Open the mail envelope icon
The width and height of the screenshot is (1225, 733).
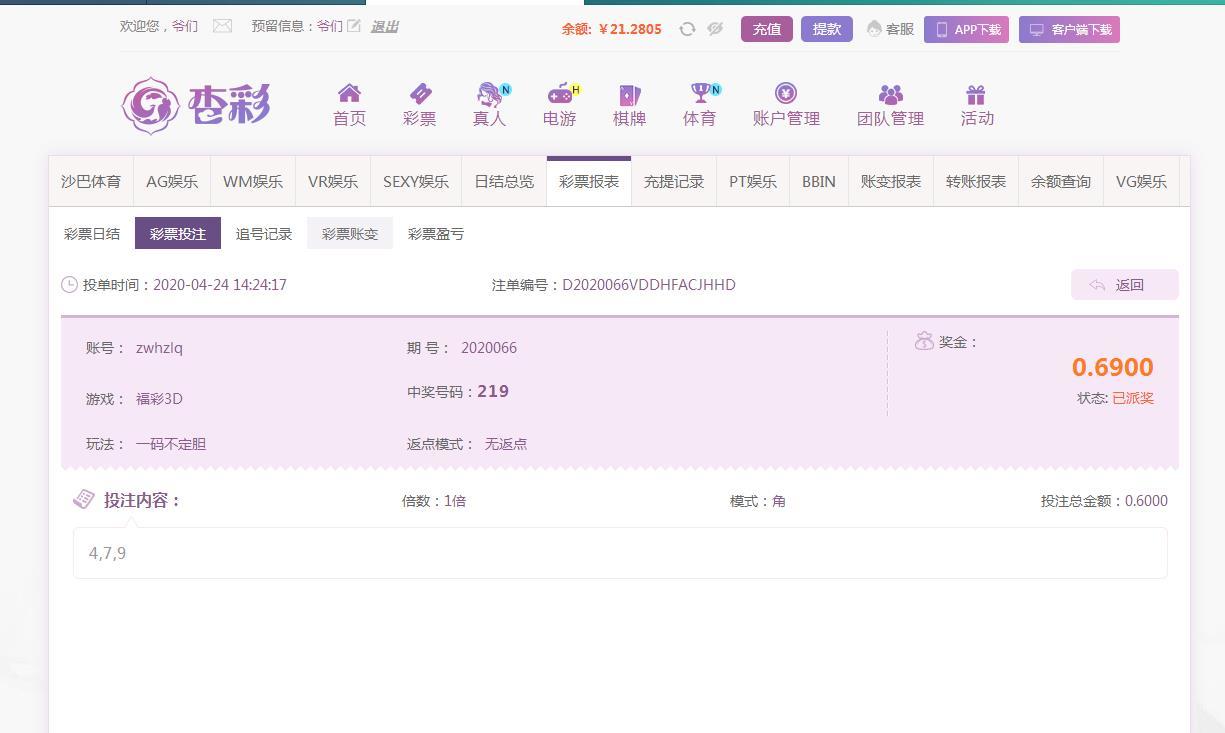pos(222,26)
